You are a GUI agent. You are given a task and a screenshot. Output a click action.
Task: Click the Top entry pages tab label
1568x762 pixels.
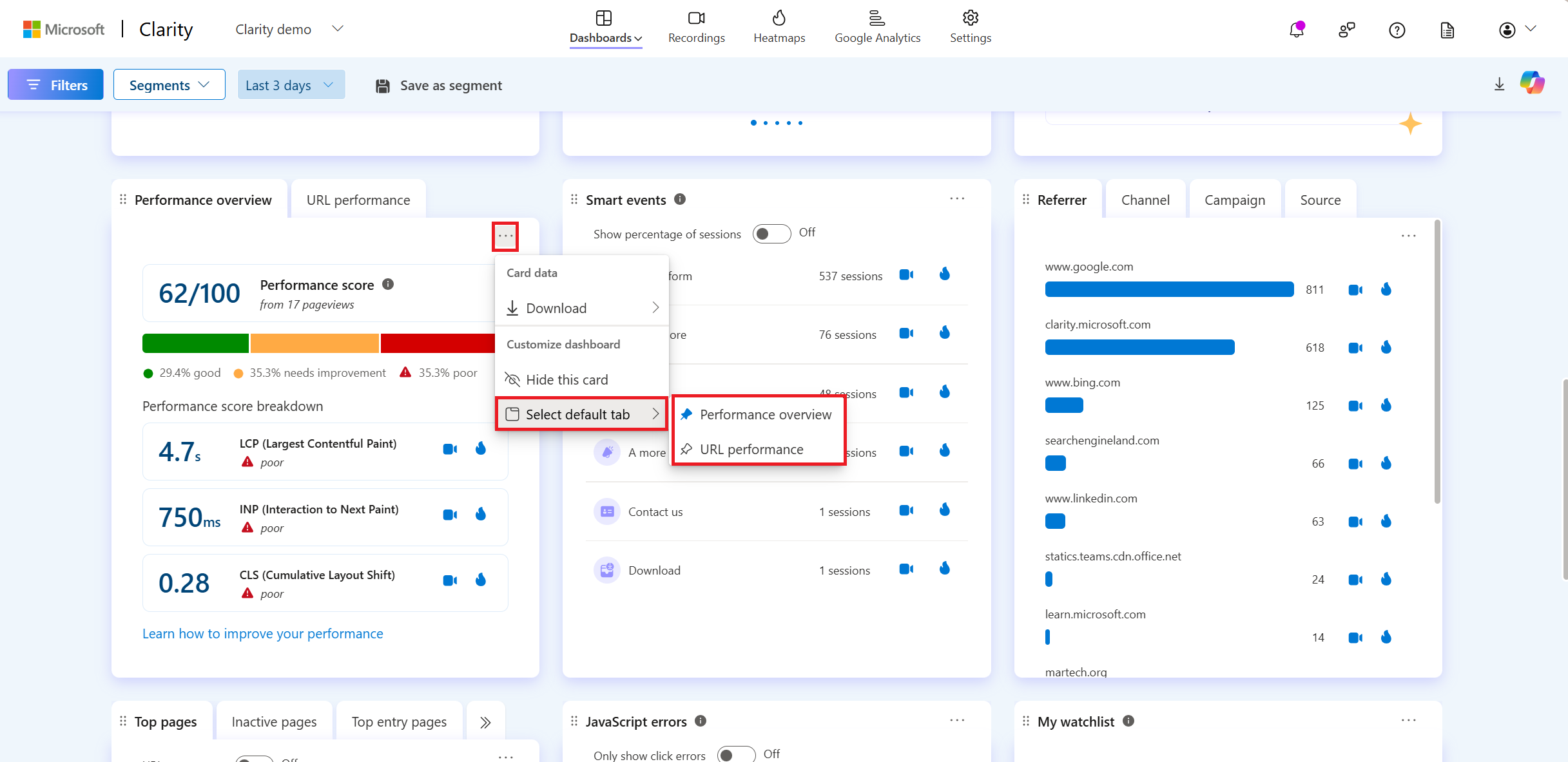(398, 720)
